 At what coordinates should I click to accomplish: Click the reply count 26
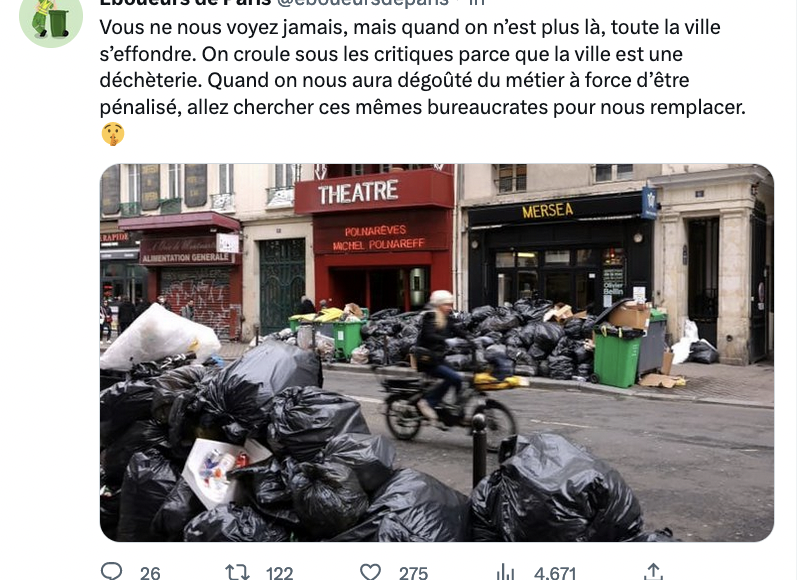pos(150,573)
